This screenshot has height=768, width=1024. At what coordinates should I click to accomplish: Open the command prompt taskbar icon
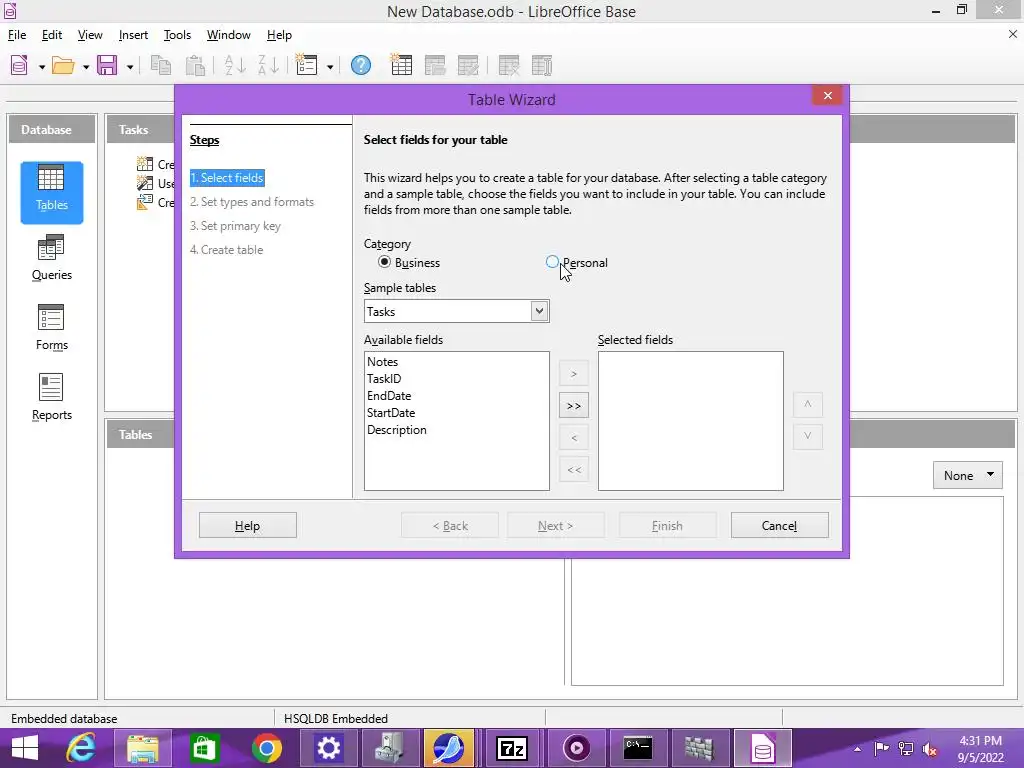(x=637, y=748)
